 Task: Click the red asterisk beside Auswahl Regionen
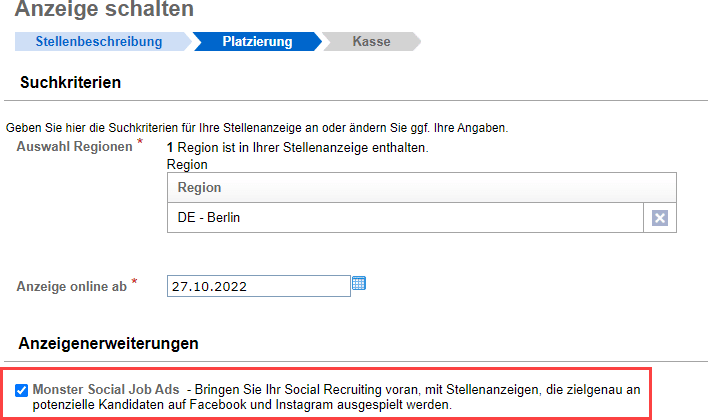coord(140,142)
